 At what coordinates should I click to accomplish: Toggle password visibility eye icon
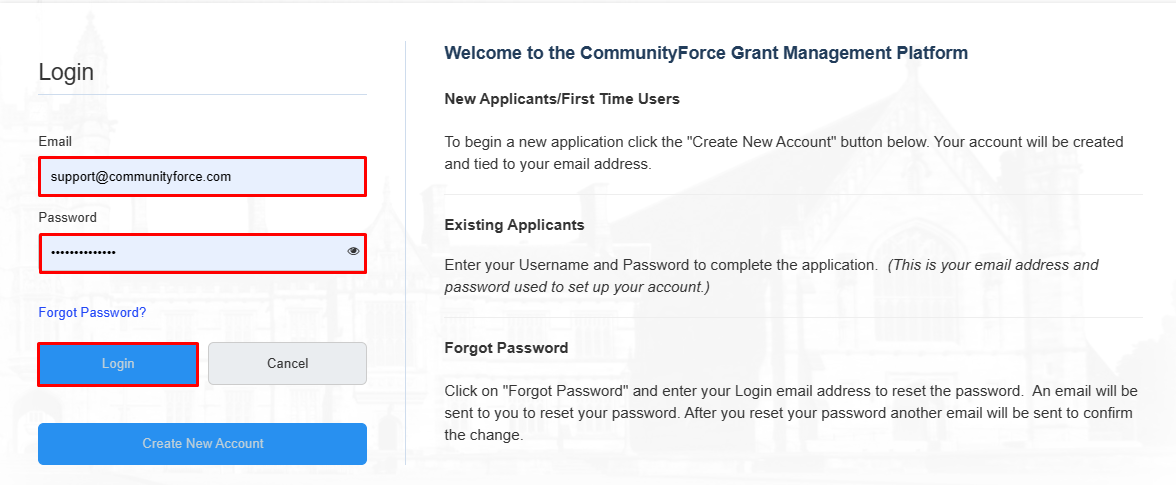point(353,252)
